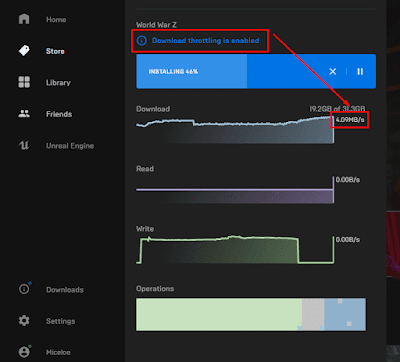Go to the Library menu label
The width and height of the screenshot is (400, 362).
click(58, 83)
